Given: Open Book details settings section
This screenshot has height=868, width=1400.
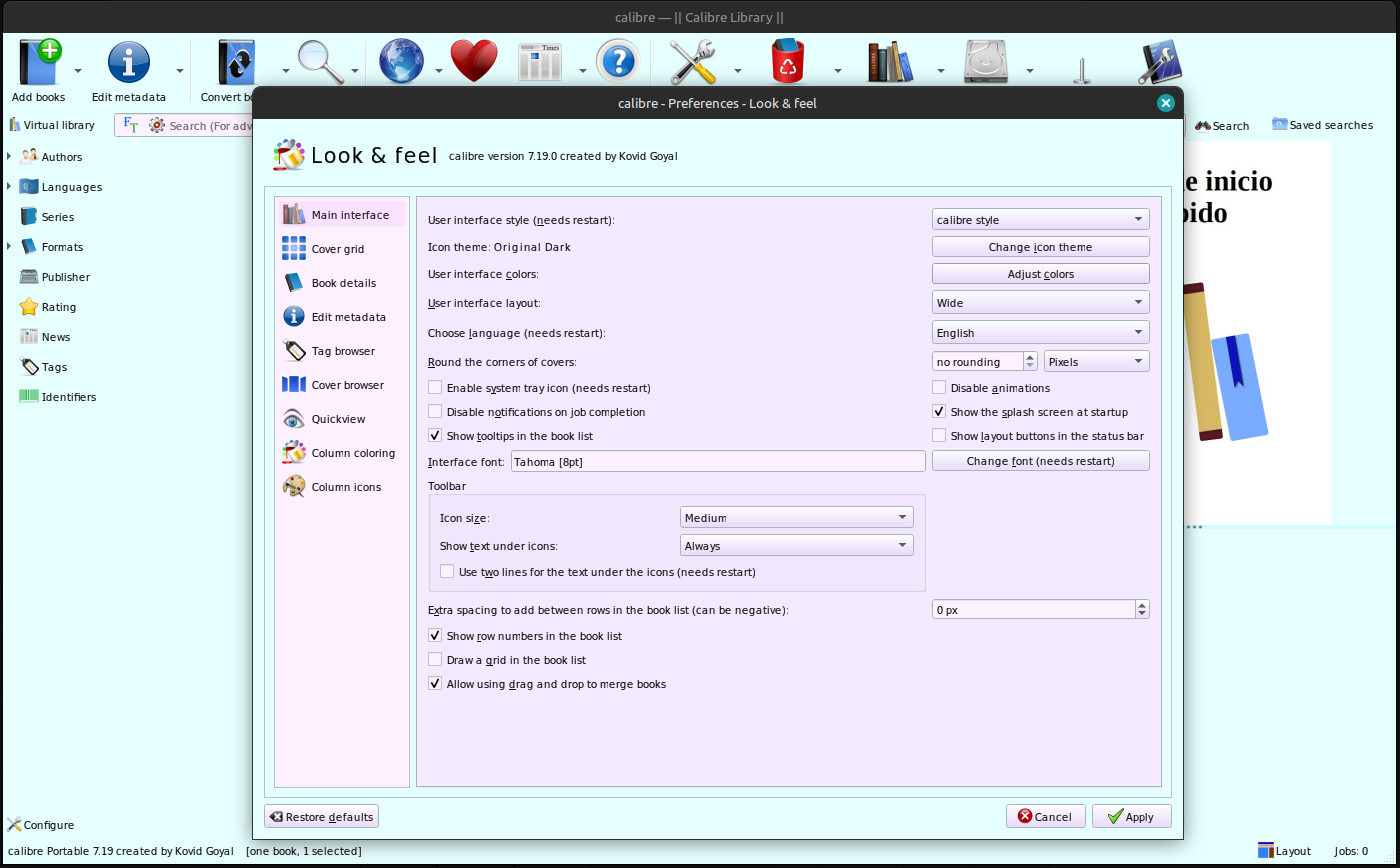Looking at the screenshot, I should point(340,283).
